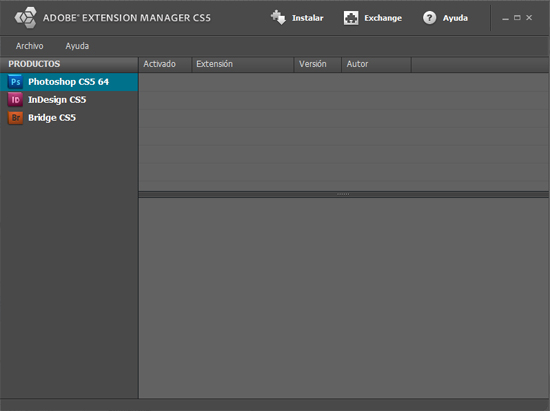This screenshot has width=550, height=411.
Task: Click the Ayuda toolbar button label
Action: [455, 18]
